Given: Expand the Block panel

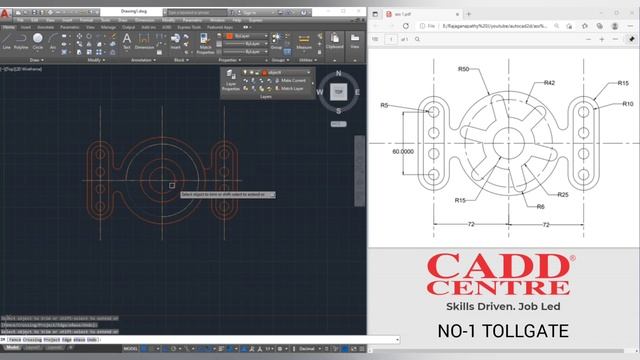Looking at the screenshot, I should tap(181, 60).
